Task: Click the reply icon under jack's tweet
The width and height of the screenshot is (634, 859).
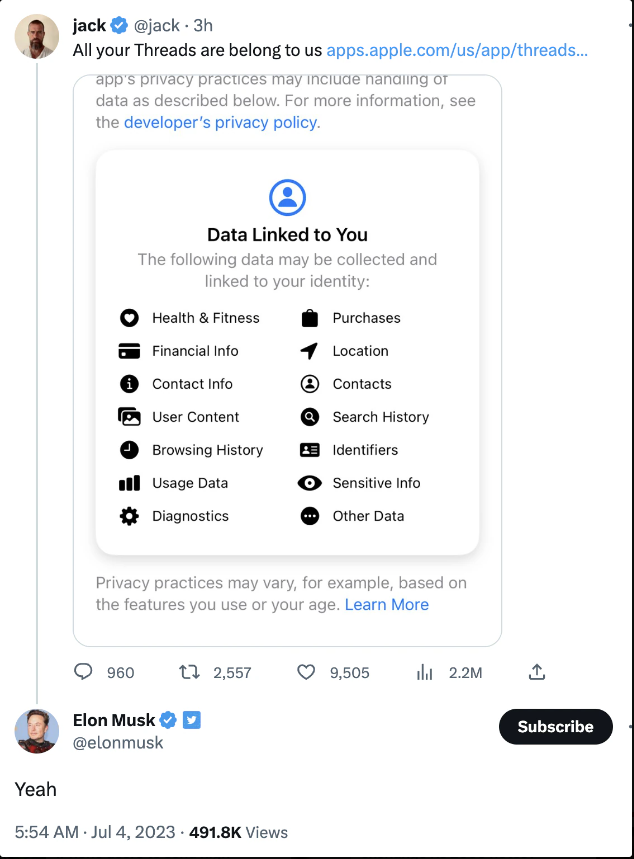Action: tap(84, 672)
